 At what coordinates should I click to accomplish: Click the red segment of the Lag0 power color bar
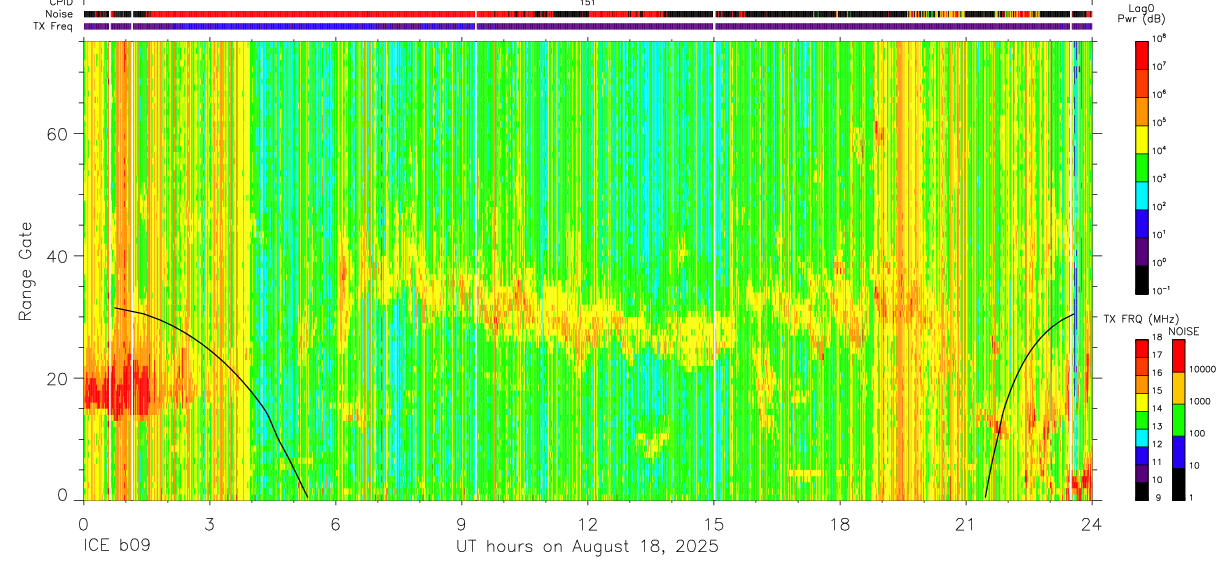click(x=1141, y=54)
